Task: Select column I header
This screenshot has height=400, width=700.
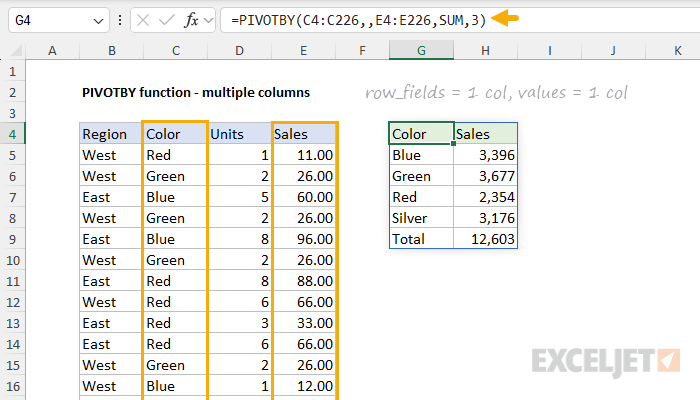Action: [x=550, y=50]
